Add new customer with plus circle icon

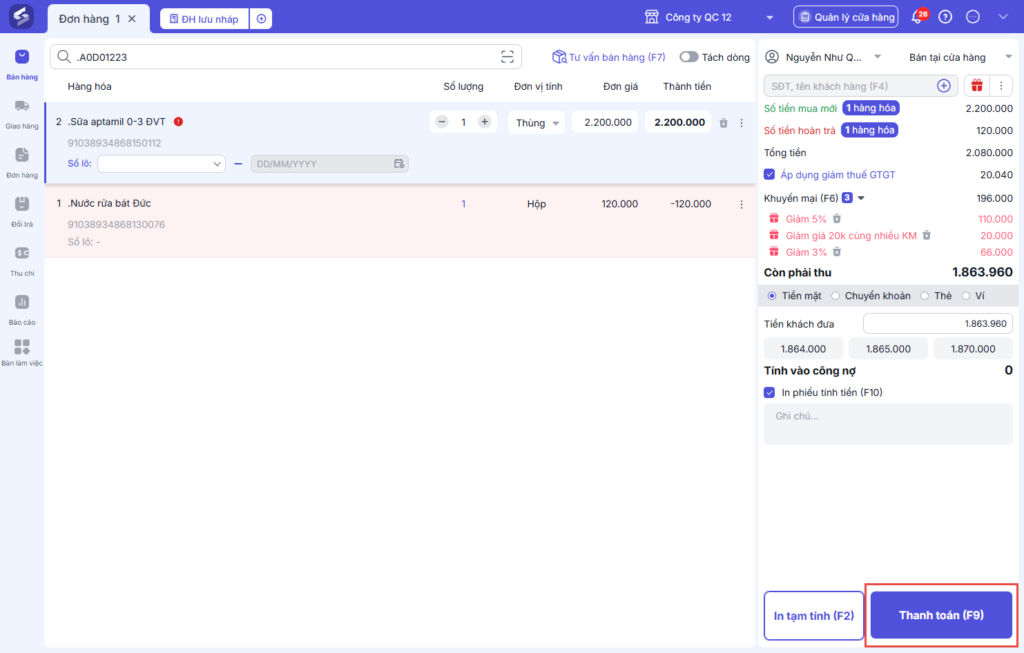[x=944, y=86]
